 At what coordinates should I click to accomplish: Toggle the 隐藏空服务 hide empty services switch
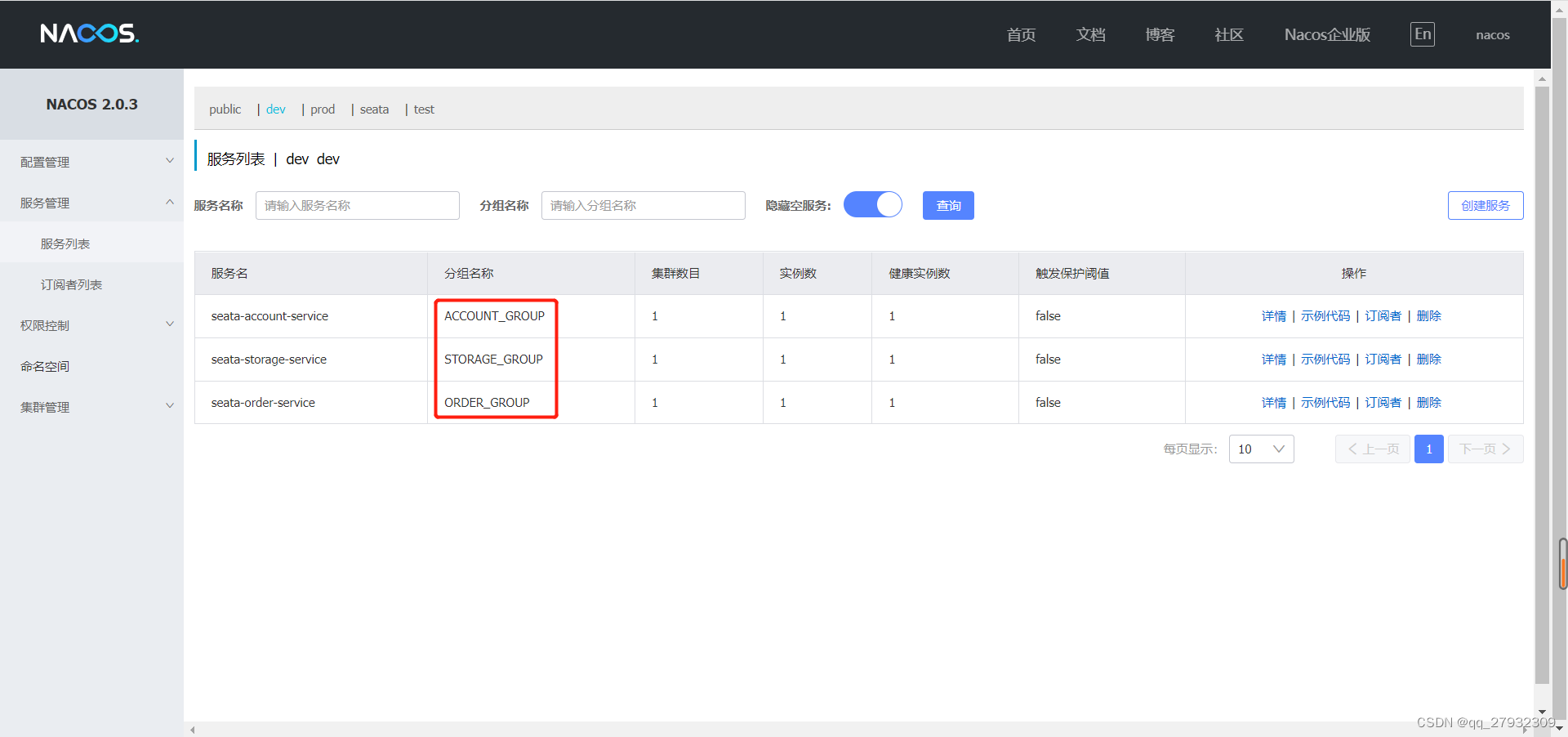tap(873, 205)
